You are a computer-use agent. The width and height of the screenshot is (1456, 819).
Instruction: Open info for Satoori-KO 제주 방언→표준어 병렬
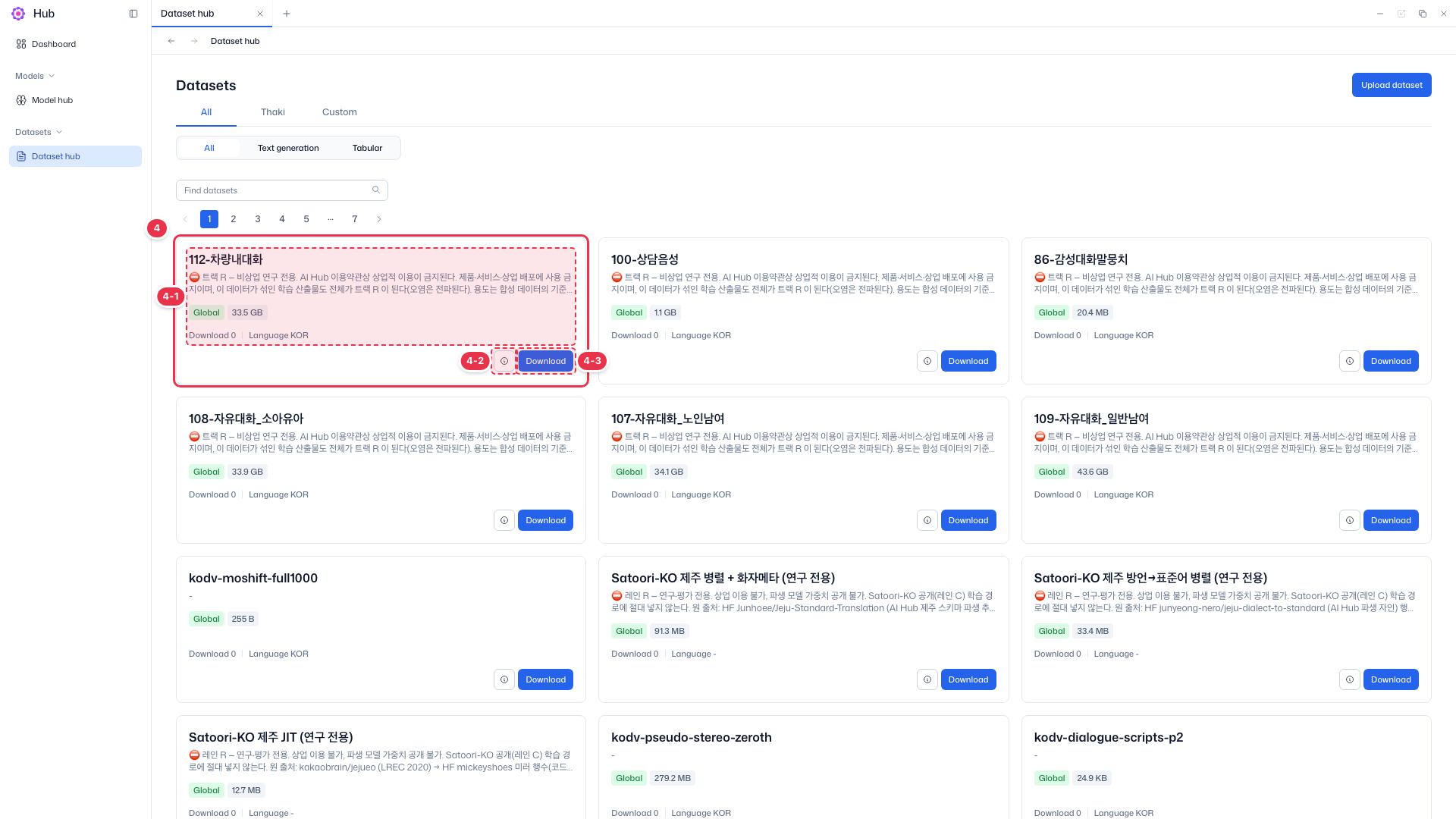point(1350,679)
